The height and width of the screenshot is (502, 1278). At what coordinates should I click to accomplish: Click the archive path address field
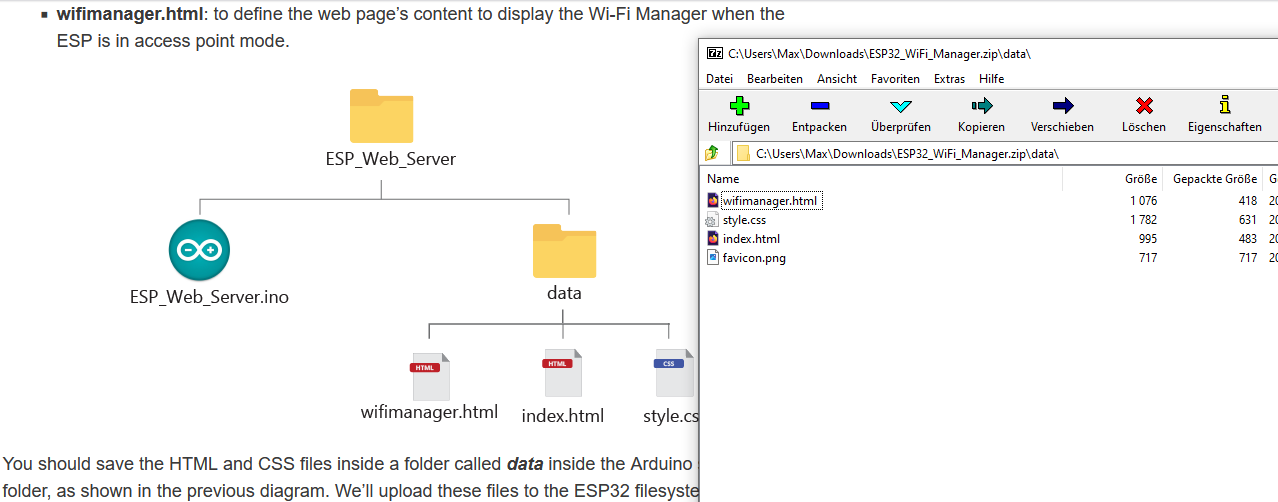1000,153
